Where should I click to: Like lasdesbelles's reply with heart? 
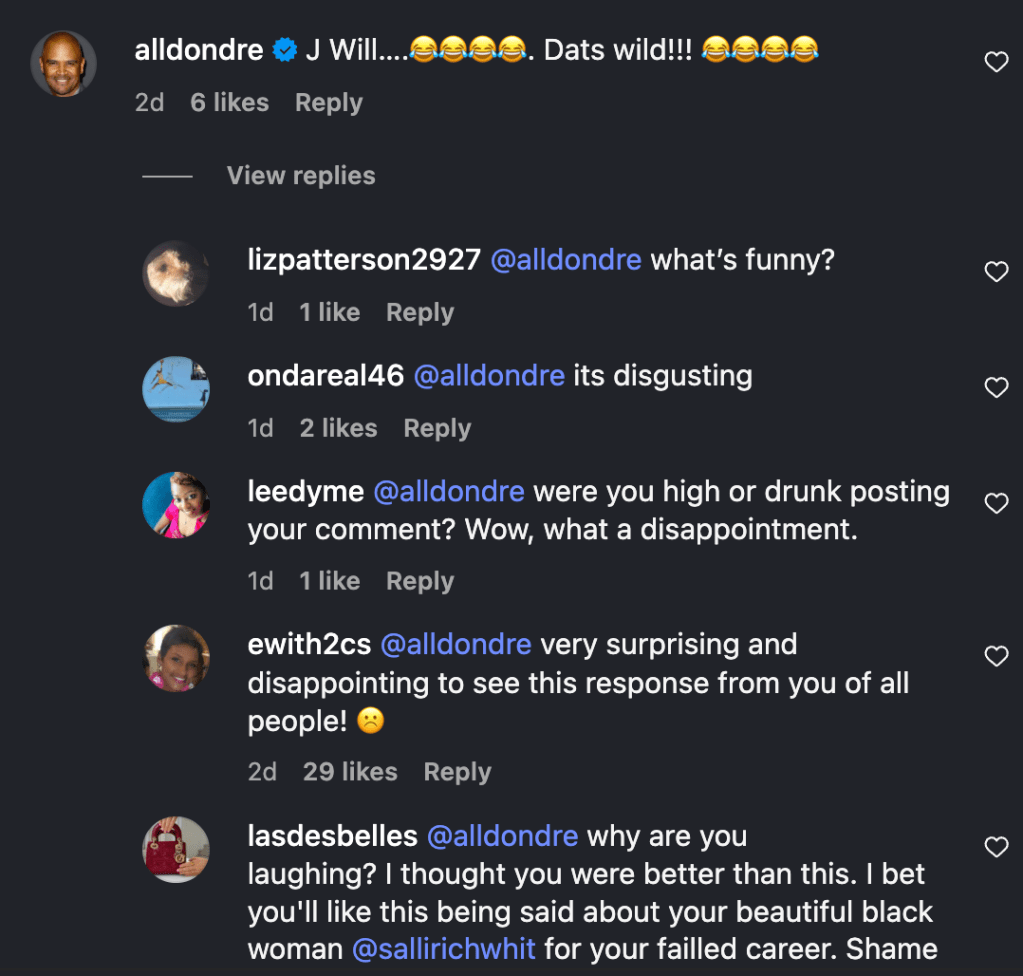click(996, 848)
